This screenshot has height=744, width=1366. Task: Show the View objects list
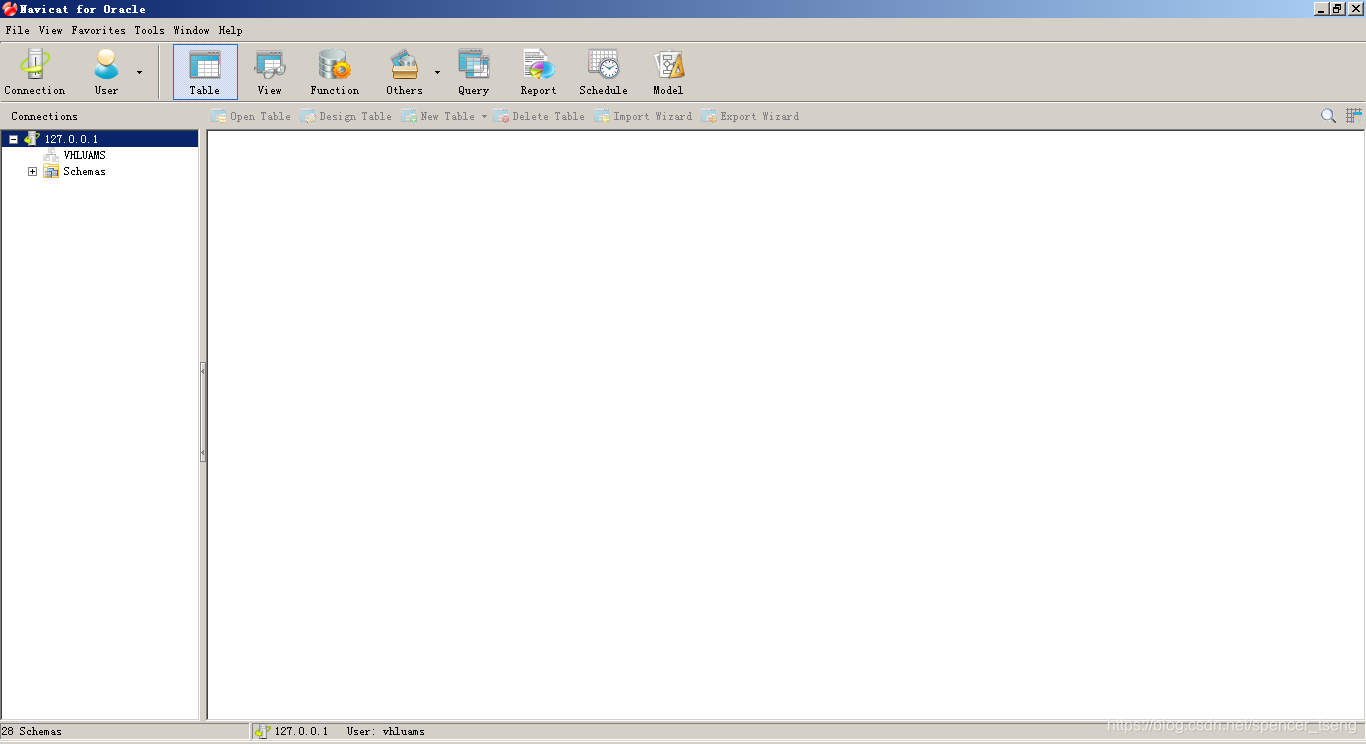point(270,72)
